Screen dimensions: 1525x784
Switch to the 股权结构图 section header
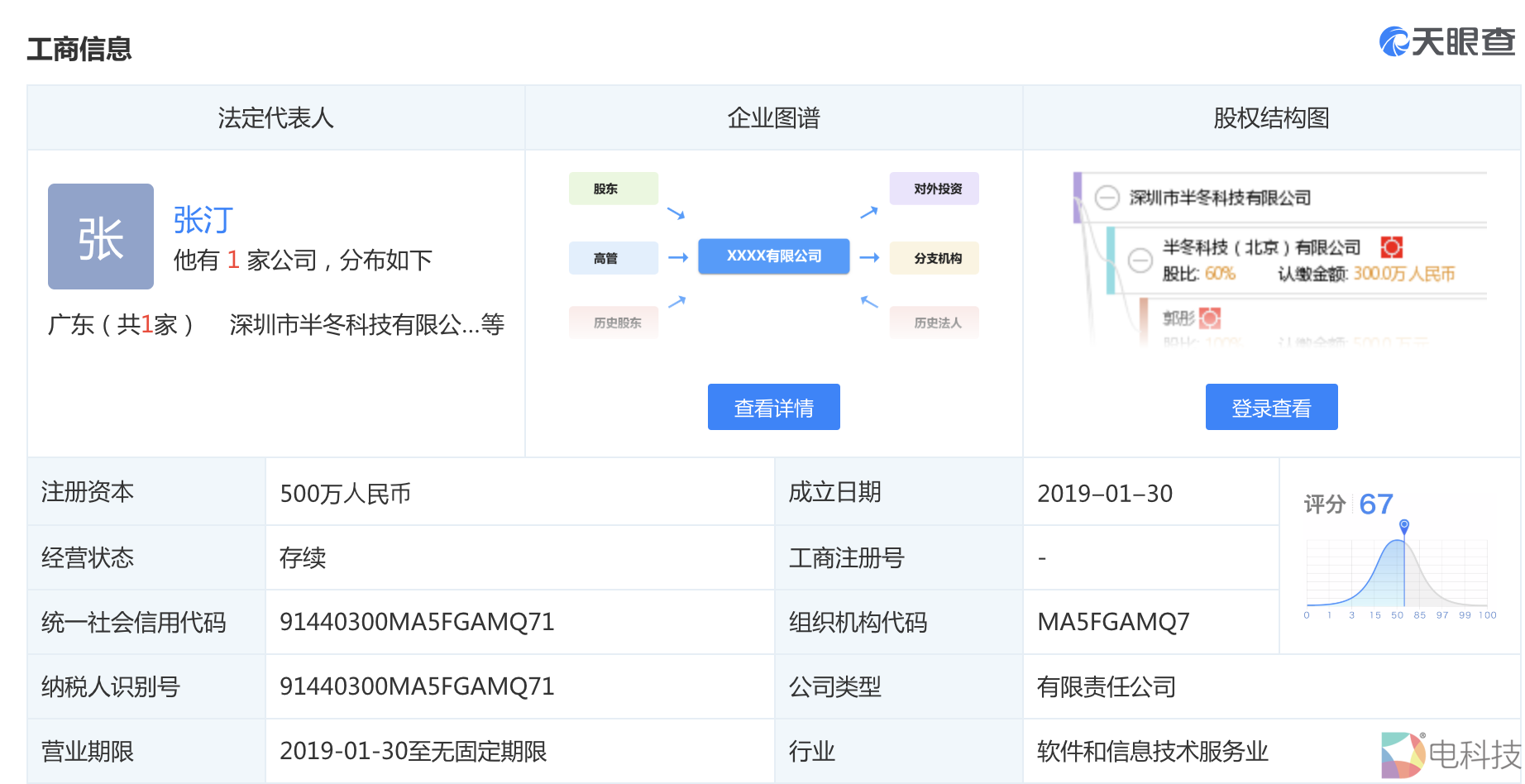coord(1271,117)
